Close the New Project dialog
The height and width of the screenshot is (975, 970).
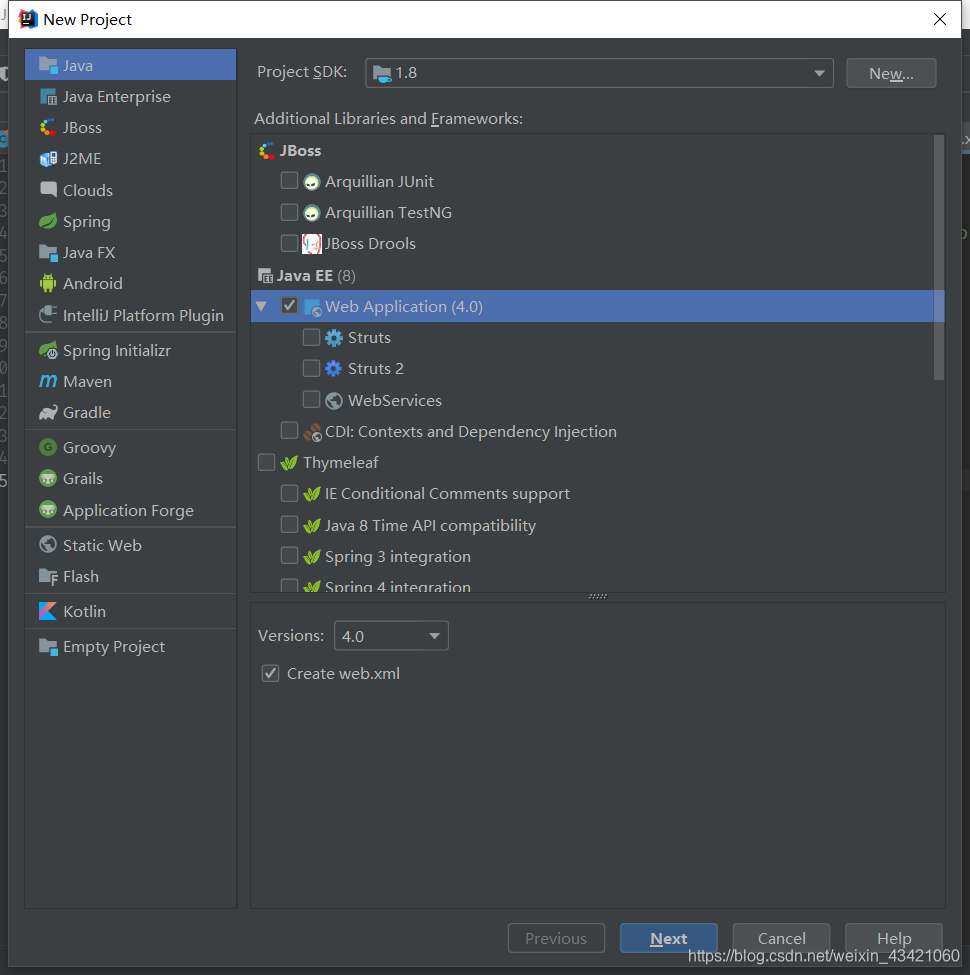940,19
